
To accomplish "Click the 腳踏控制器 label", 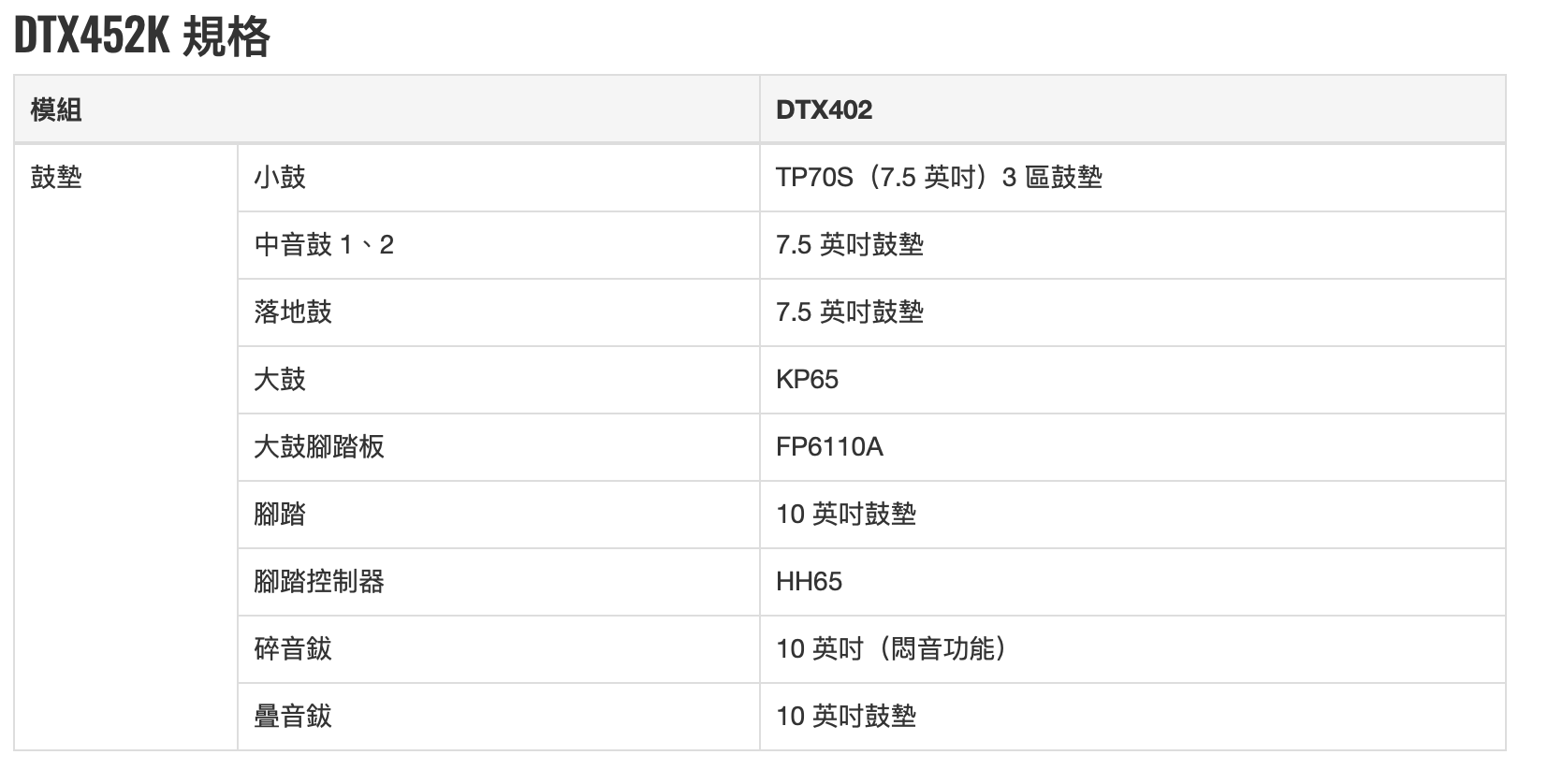I will 319,581.
